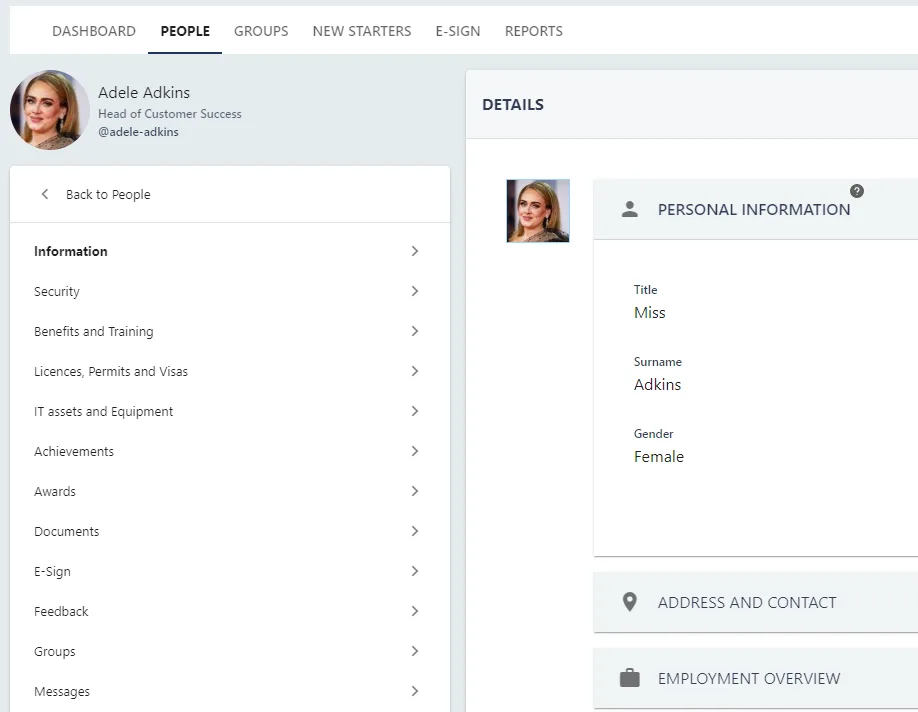Click the @adele-adkins username
918x712 pixels.
pyautogui.click(x=138, y=132)
